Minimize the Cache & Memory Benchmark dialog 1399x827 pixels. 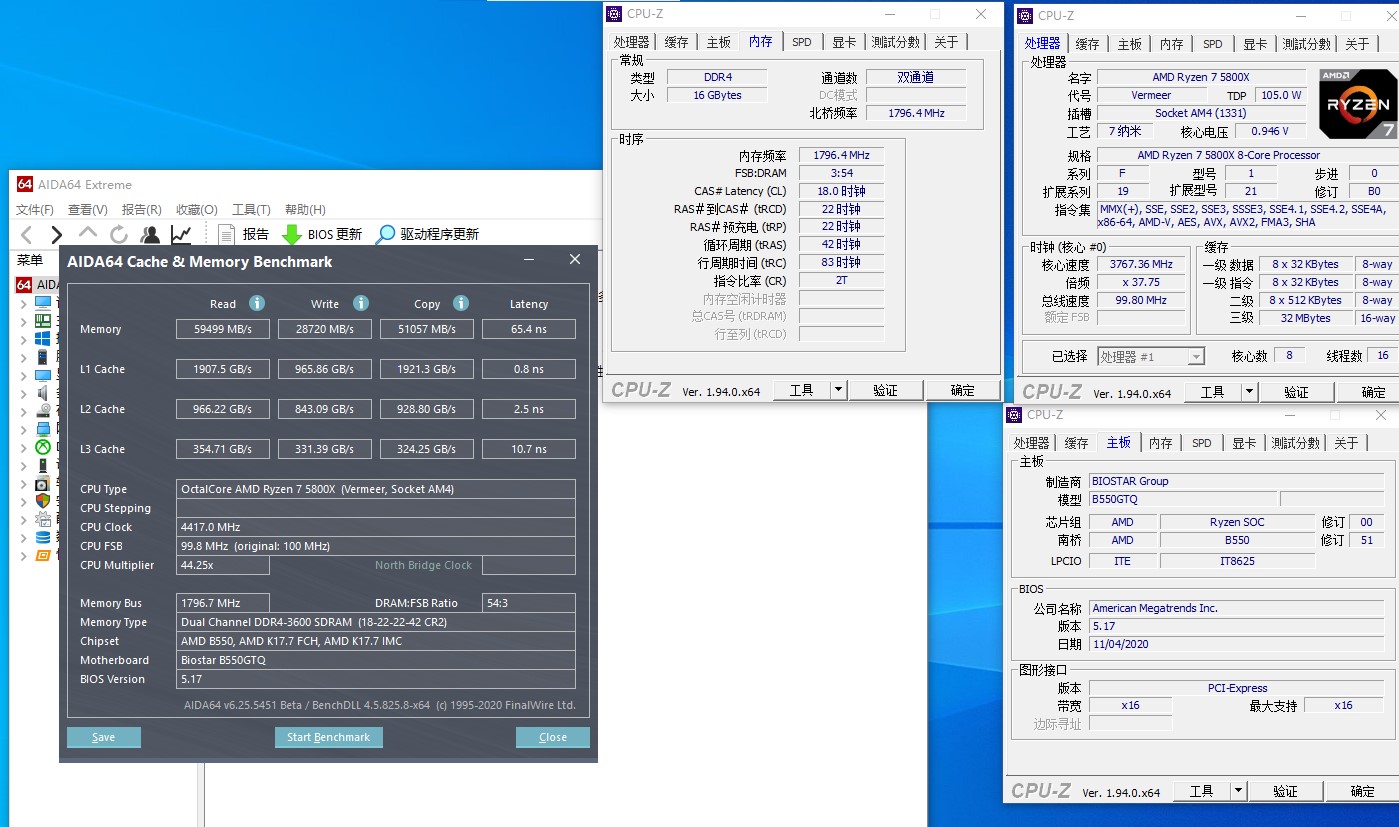coord(529,260)
